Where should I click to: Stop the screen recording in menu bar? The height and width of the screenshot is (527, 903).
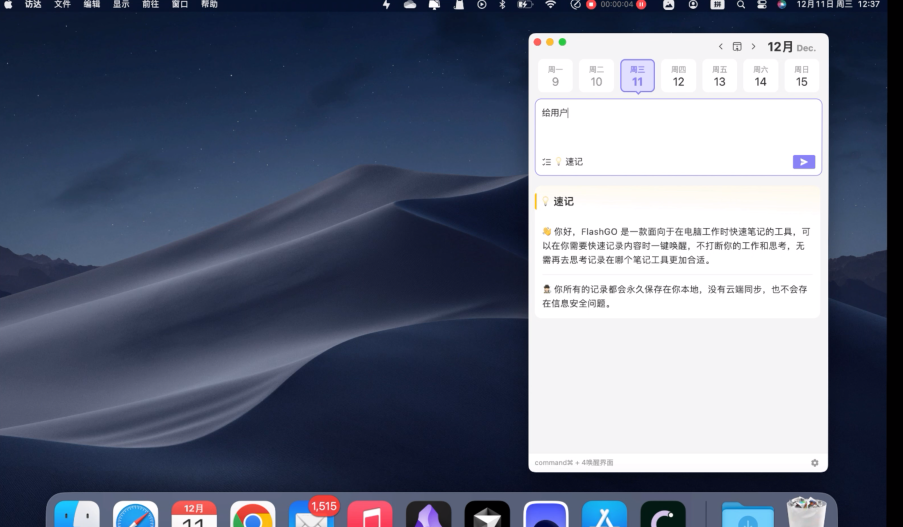pyautogui.click(x=591, y=5)
